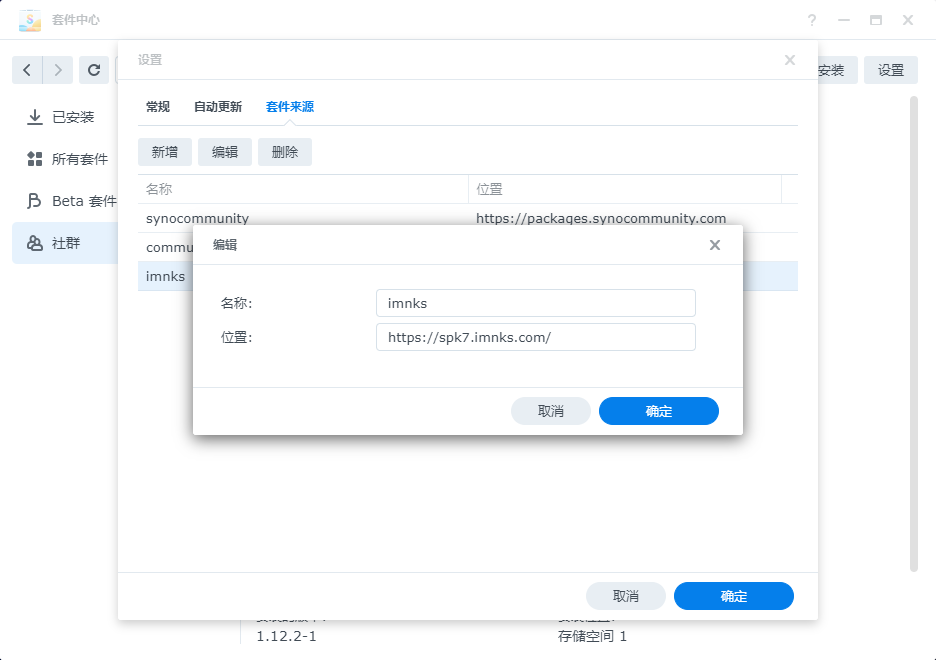Close the 设置 dialog with X

pos(790,60)
